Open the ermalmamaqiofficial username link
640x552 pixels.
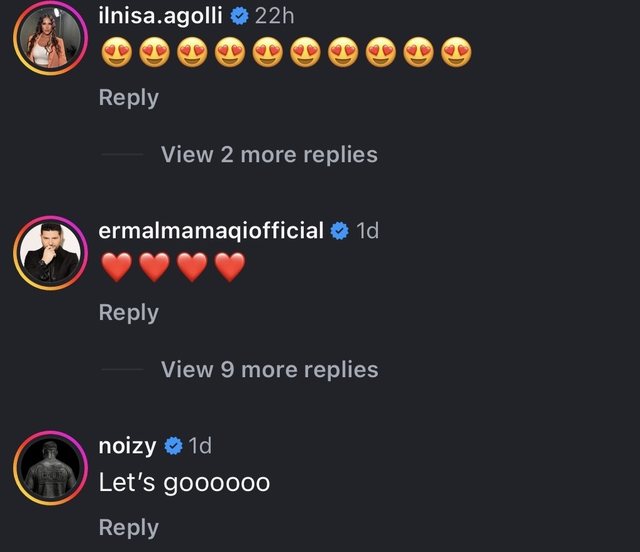211,231
